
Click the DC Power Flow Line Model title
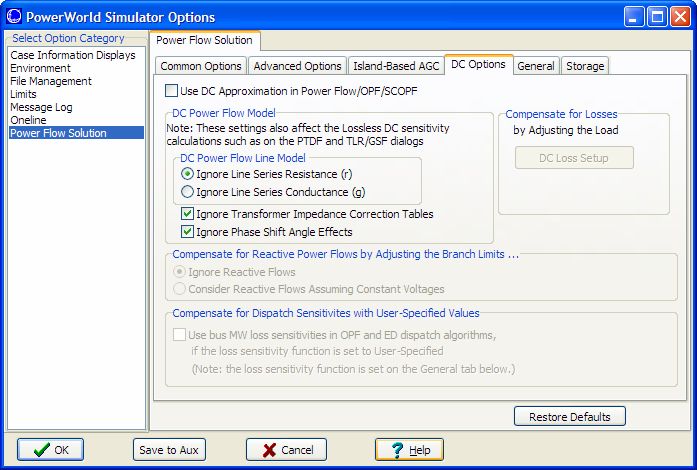(x=243, y=158)
